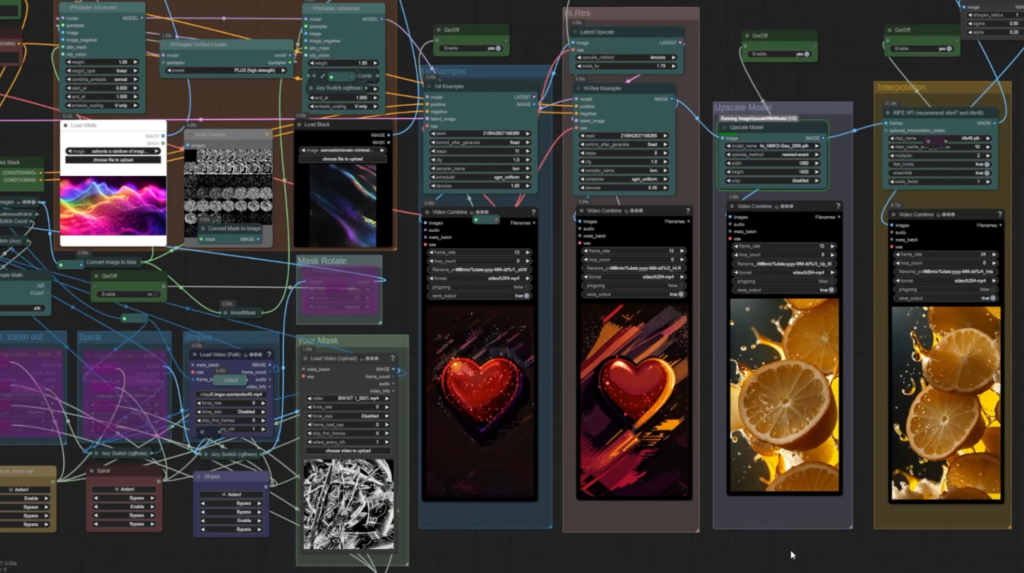Click the Load Video (Path) help icon
1024x573 pixels.
click(269, 355)
